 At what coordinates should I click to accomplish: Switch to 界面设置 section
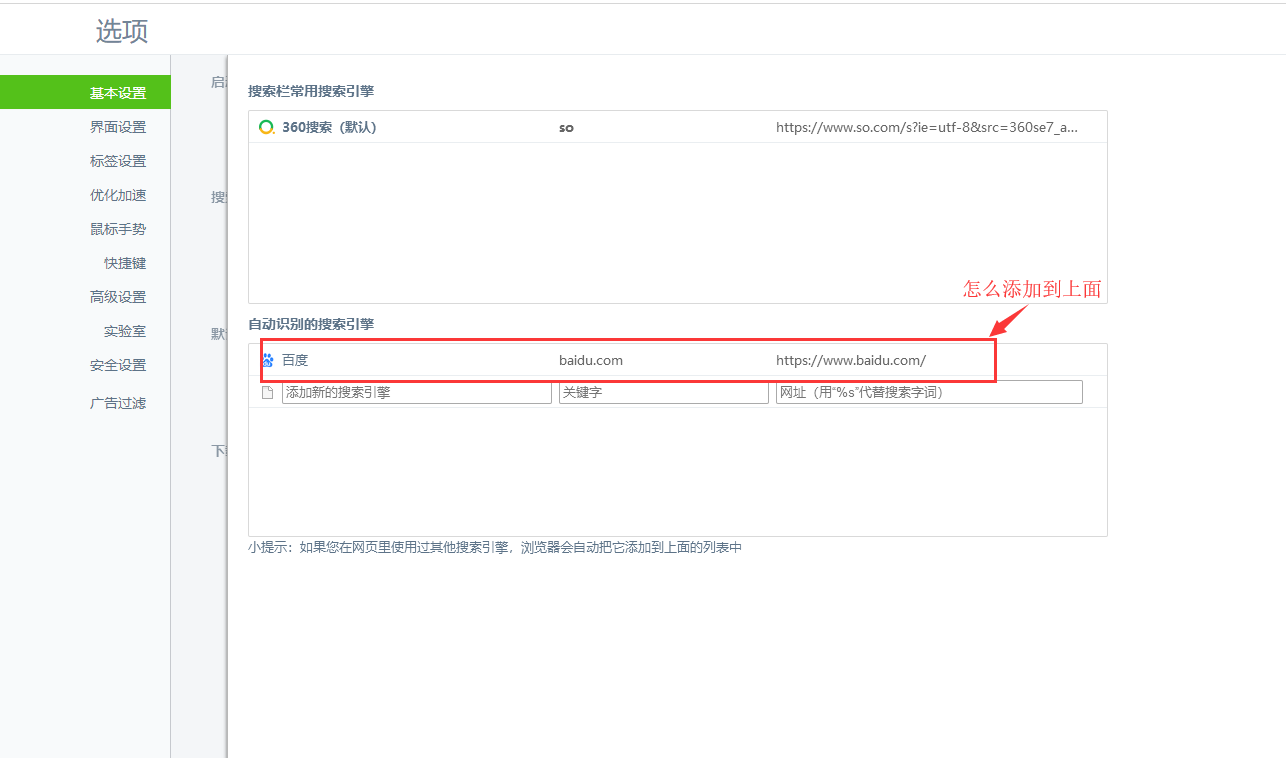(x=118, y=127)
